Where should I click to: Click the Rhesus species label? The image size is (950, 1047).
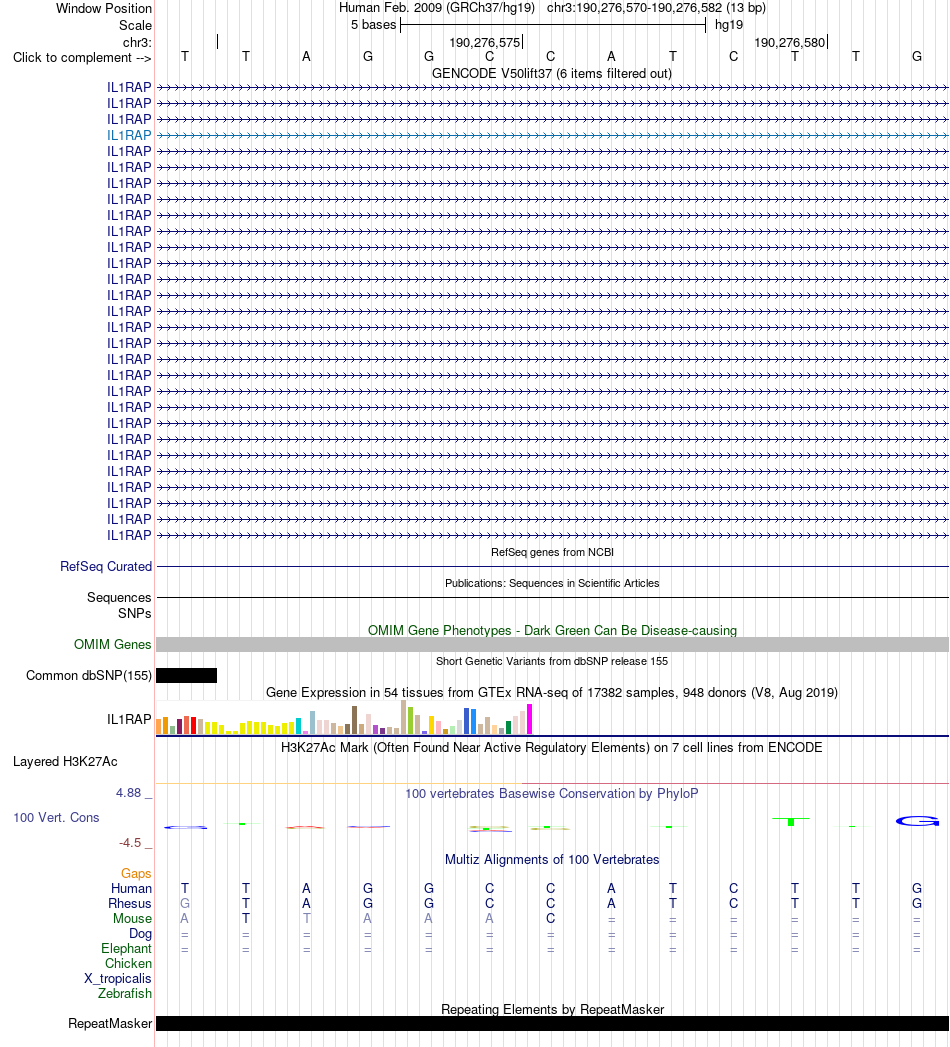coord(130,903)
